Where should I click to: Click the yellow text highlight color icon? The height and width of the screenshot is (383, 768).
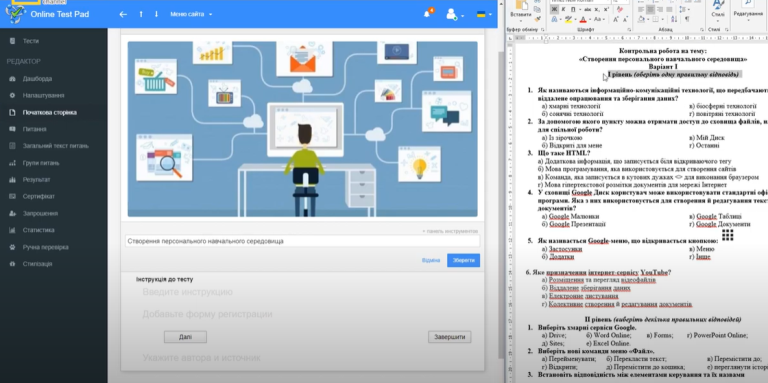[x=568, y=20]
